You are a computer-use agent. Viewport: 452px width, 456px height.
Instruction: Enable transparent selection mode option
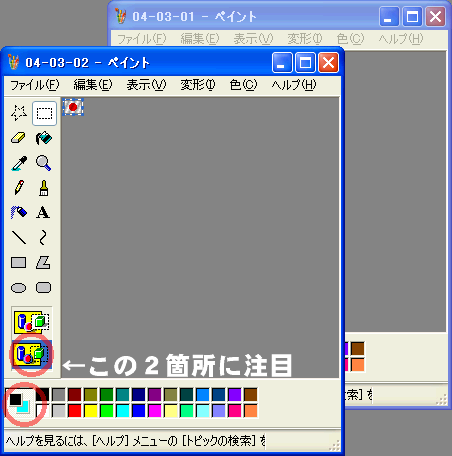(32, 354)
